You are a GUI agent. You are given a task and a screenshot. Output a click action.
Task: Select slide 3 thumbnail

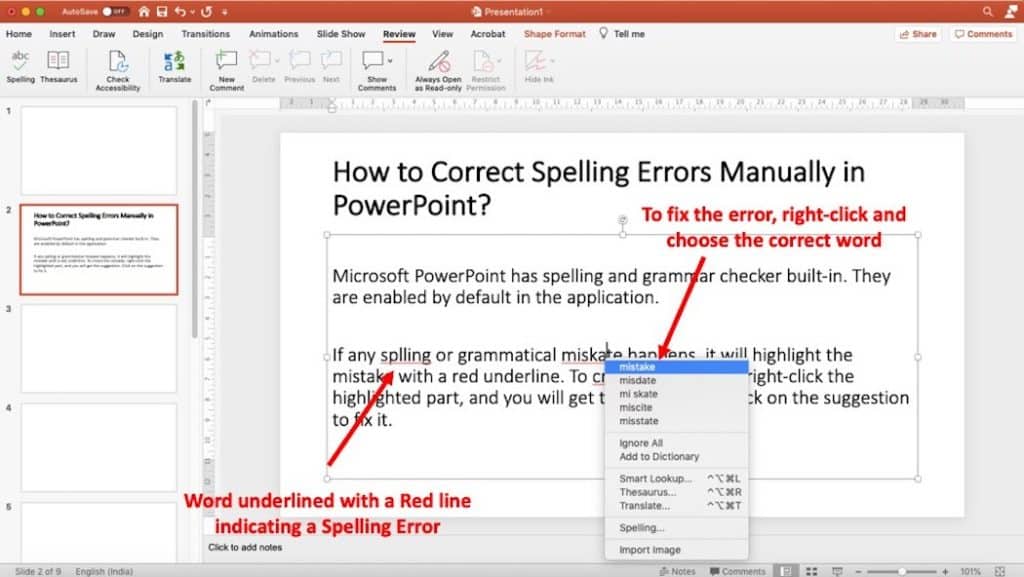[x=97, y=345]
